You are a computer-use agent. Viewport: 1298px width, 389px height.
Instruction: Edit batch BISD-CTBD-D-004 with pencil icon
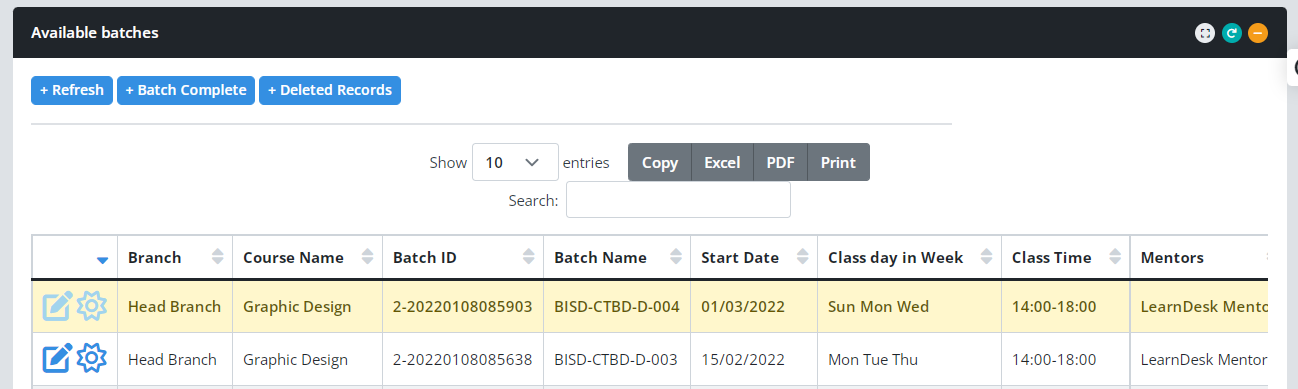57,307
